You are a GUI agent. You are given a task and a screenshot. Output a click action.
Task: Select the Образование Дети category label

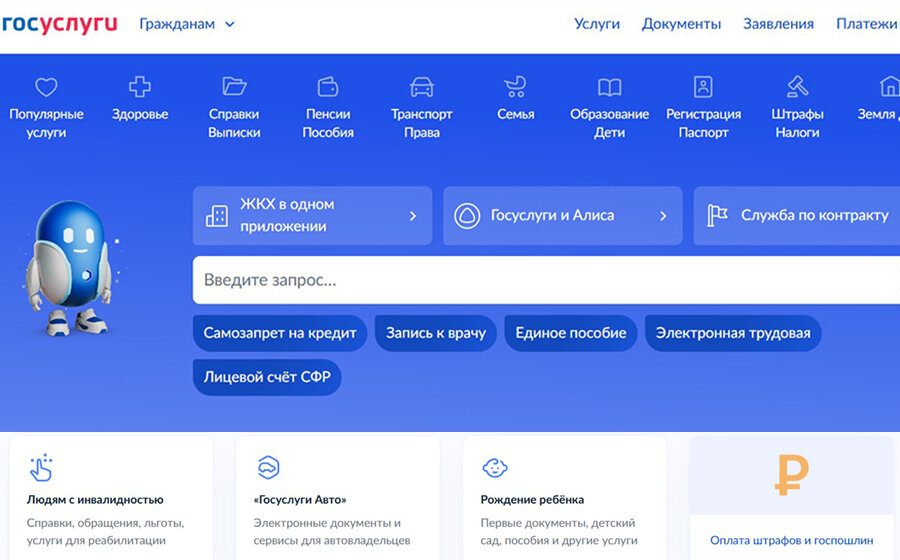pyautogui.click(x=610, y=123)
